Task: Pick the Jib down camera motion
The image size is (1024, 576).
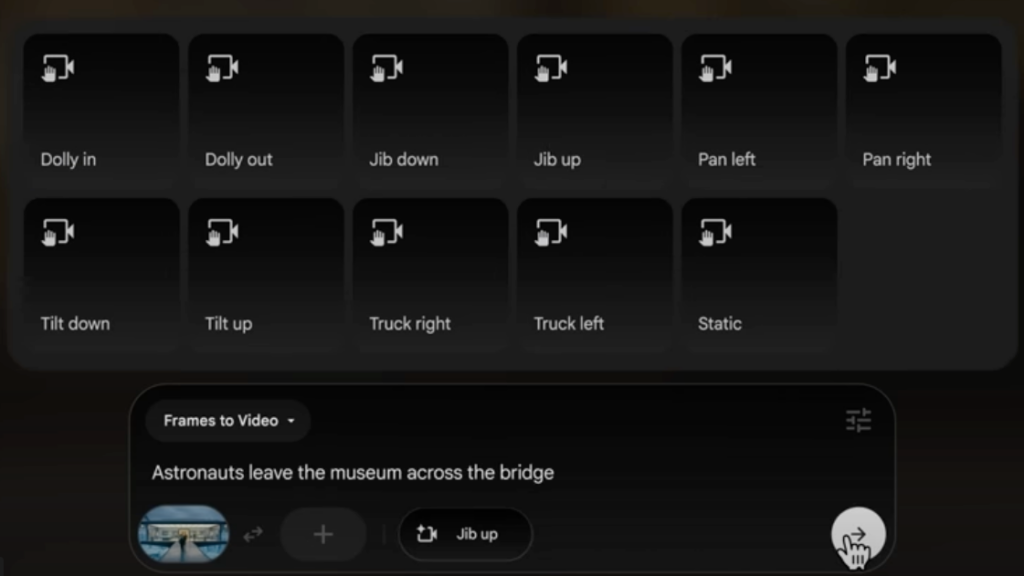Action: tap(430, 110)
